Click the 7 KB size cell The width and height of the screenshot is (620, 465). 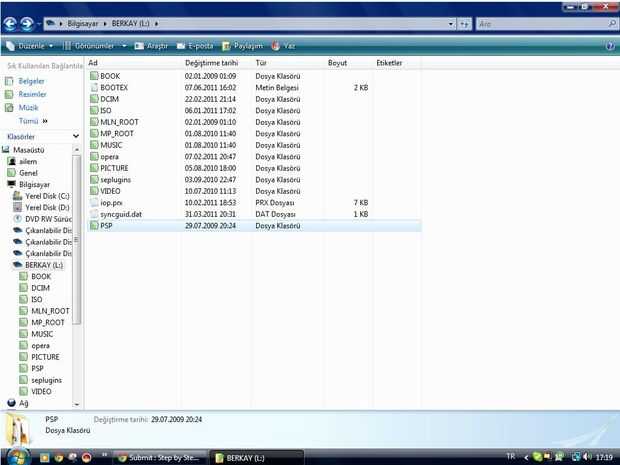coord(361,202)
